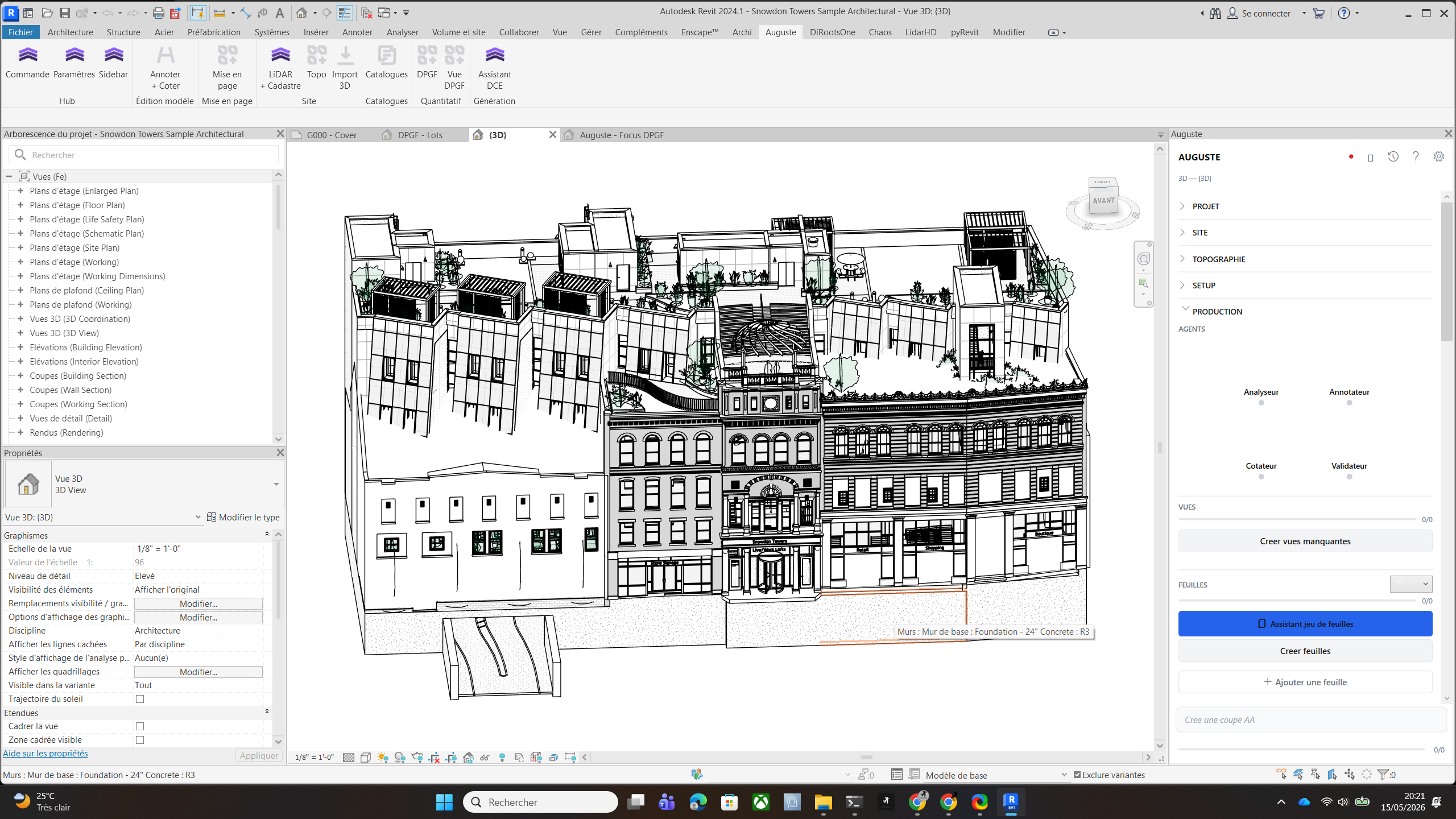Image resolution: width=1456 pixels, height=819 pixels.
Task: Expand Plans d'étage (Floor Plan) node
Action: click(x=20, y=205)
